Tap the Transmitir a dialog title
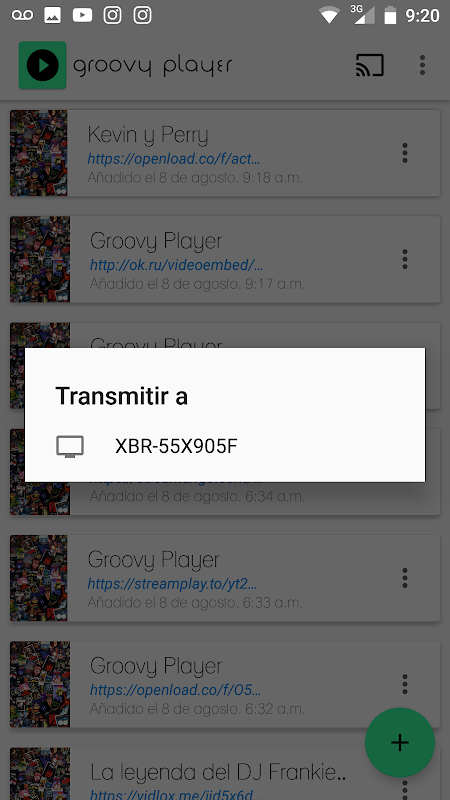Screen dimensions: 450x800 tap(121, 396)
